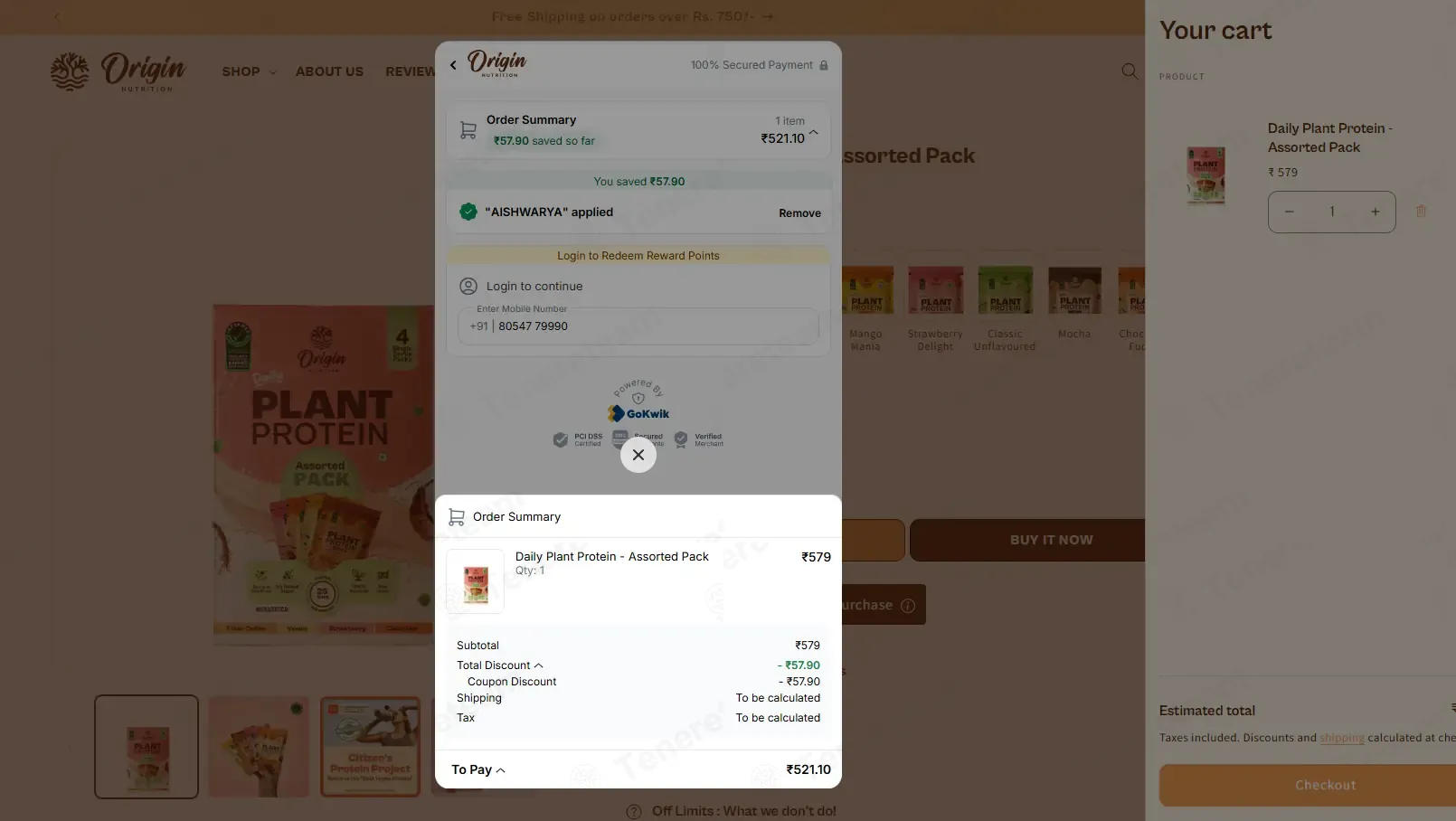Expand the SHOP menu dropdown

[x=249, y=71]
